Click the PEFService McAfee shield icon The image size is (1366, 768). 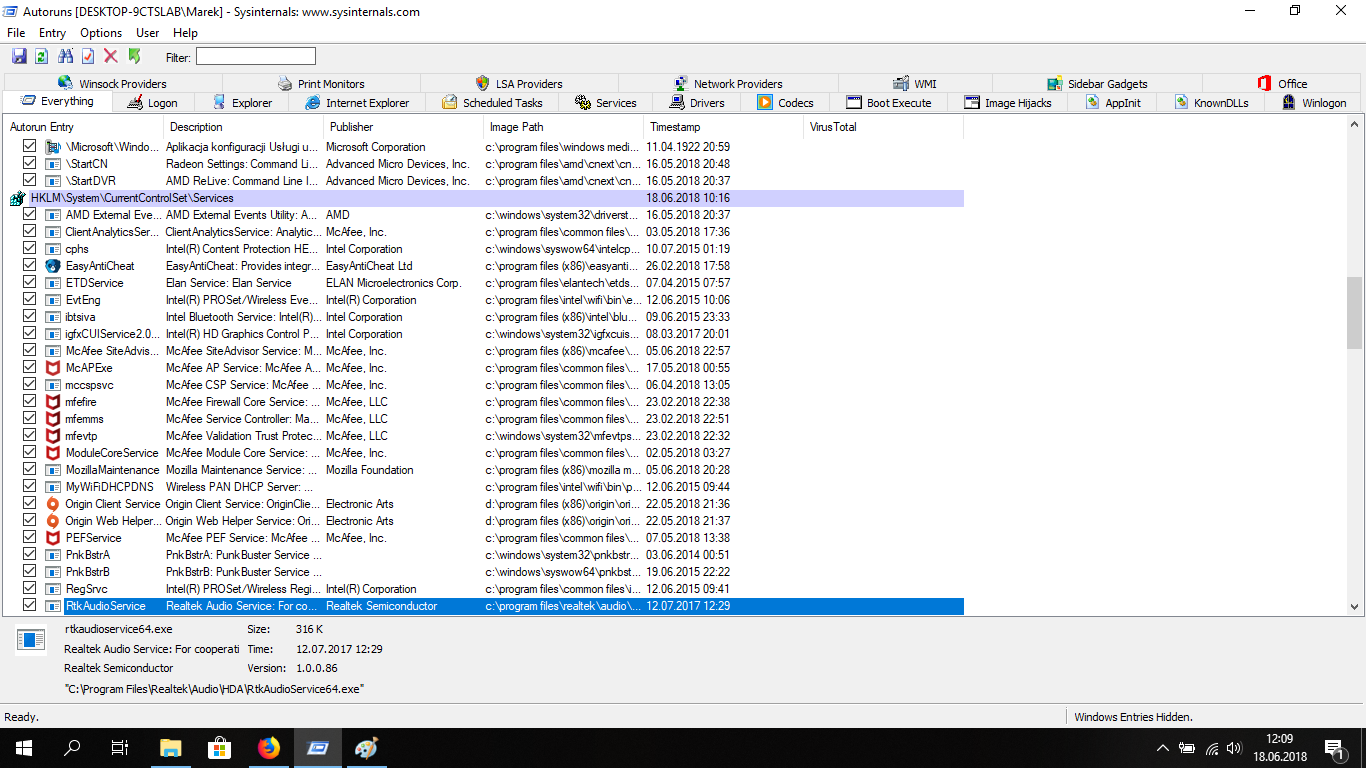[x=53, y=538]
